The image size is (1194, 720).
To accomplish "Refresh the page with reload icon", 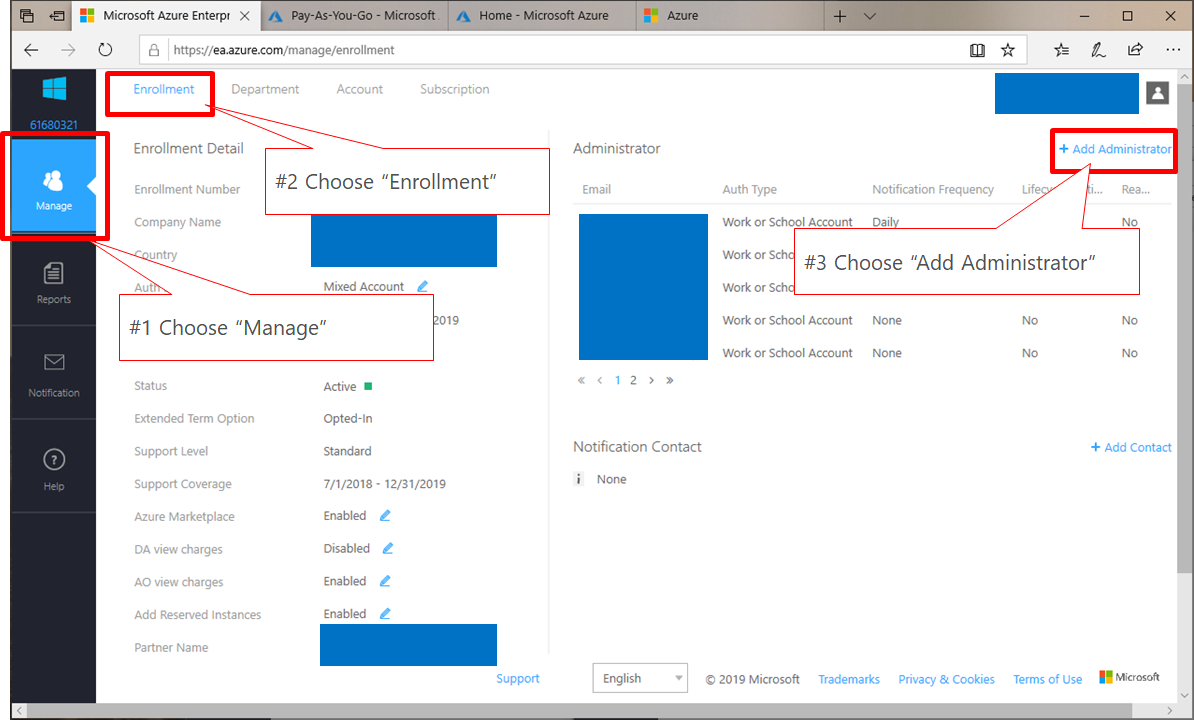I will point(105,50).
